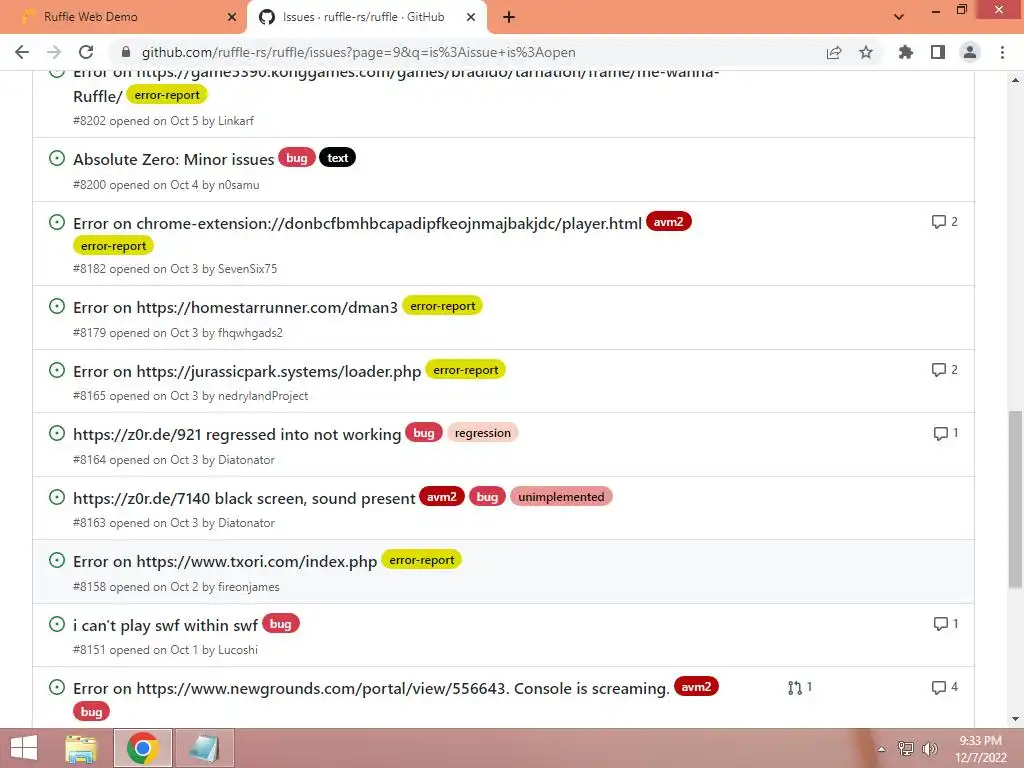View issues by author fireonjames
The height and width of the screenshot is (768, 1024).
pos(248,587)
